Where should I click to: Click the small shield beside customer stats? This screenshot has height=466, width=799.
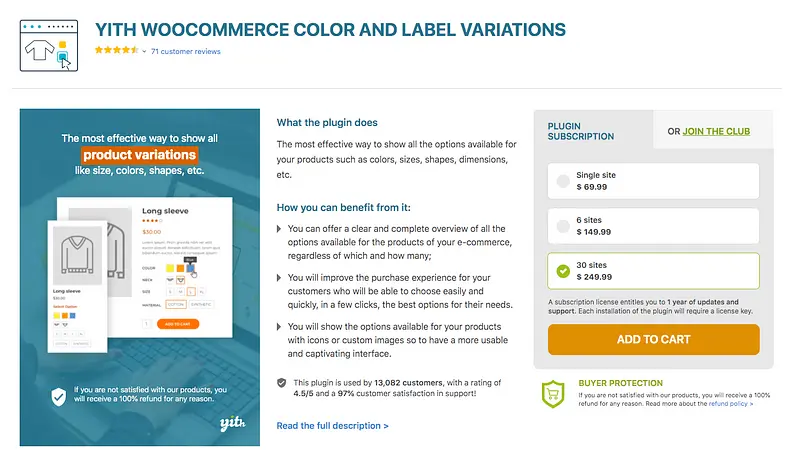coord(283,383)
